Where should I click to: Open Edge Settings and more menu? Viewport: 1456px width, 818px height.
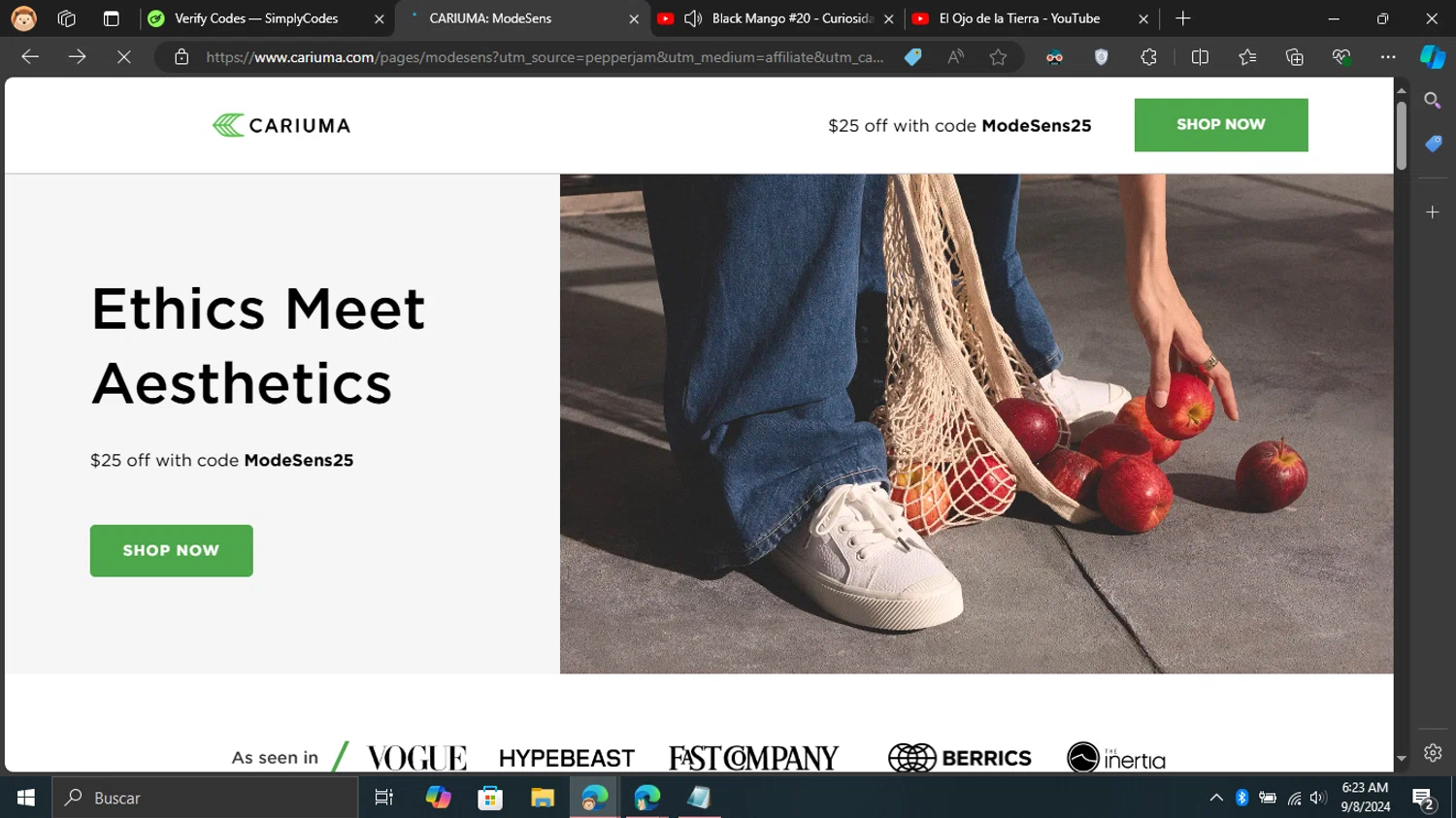[x=1388, y=57]
